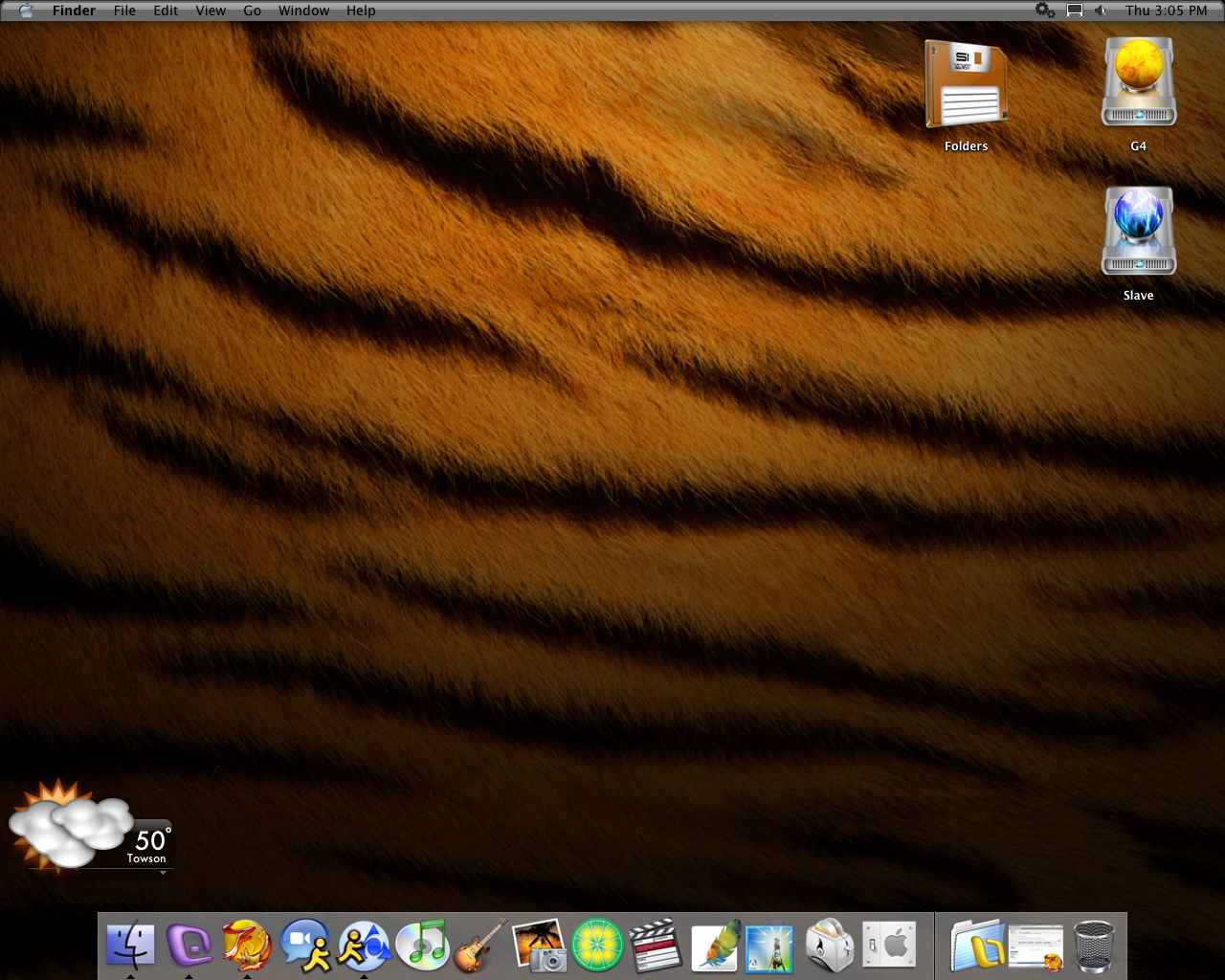
Task: Open AOL Instant Messenger in the dock
Action: 364,945
